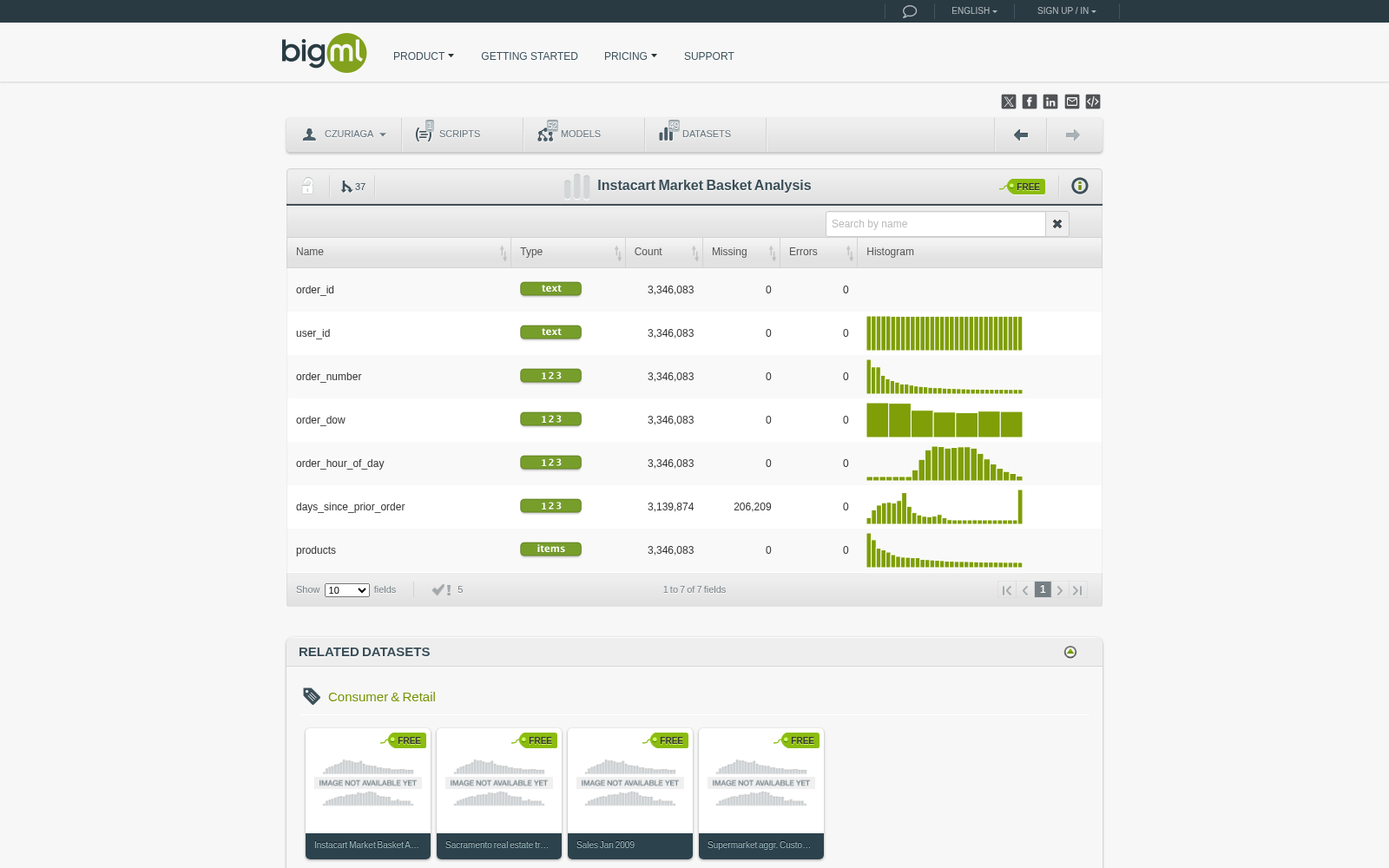
Task: Click the non-preferred fields checkmark icon
Action: [441, 589]
